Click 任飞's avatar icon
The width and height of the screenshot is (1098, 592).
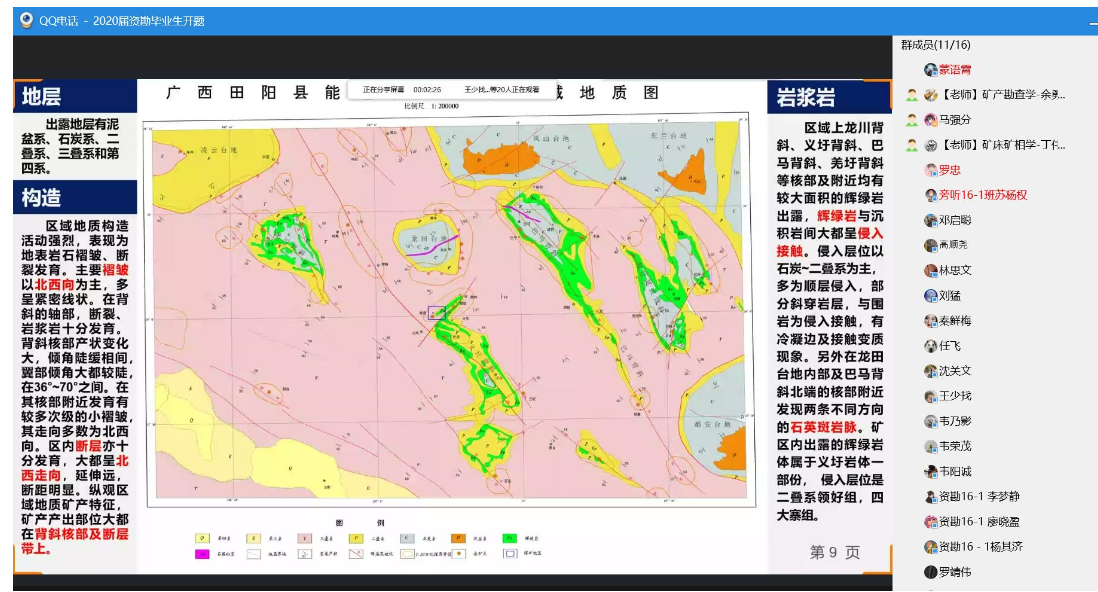(930, 346)
